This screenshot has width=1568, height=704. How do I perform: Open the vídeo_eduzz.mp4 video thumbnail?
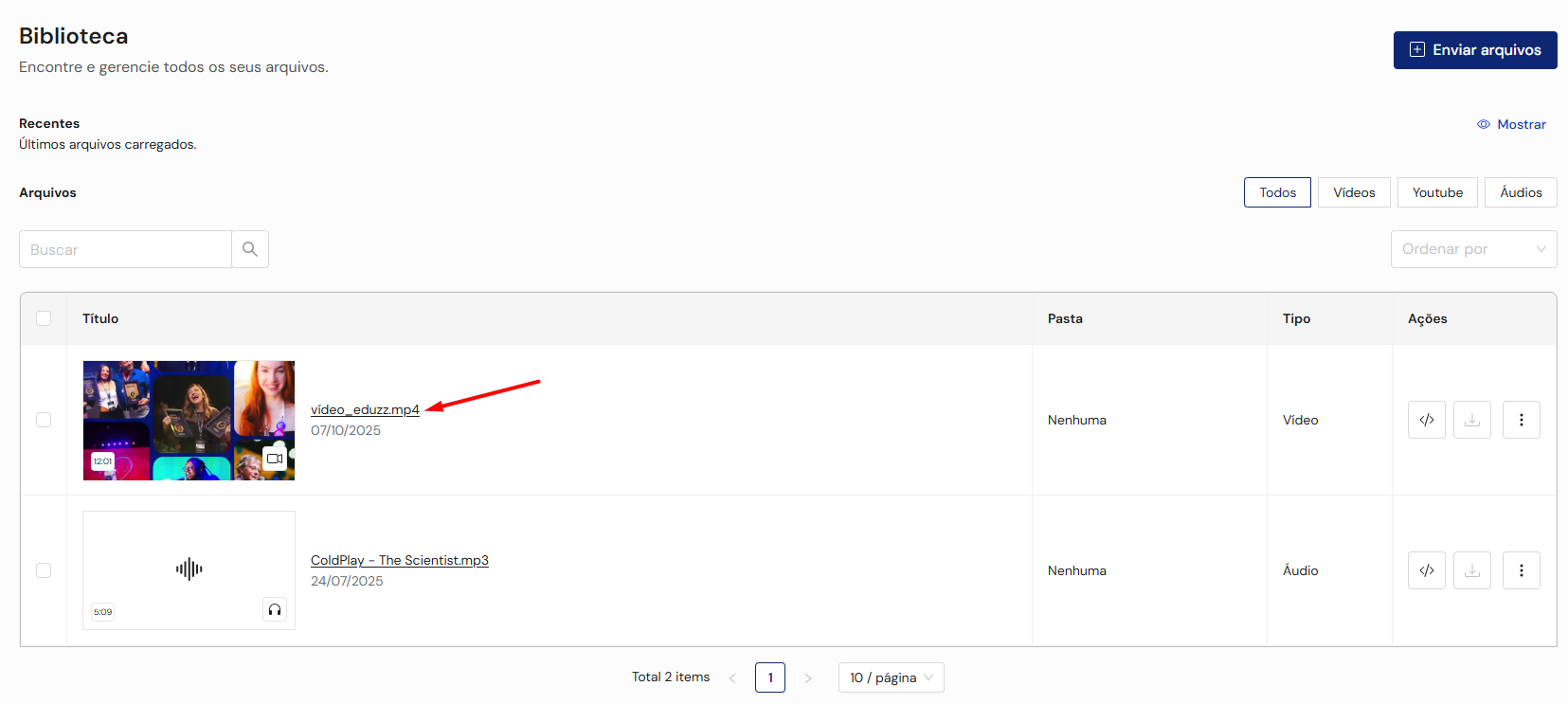pos(189,420)
